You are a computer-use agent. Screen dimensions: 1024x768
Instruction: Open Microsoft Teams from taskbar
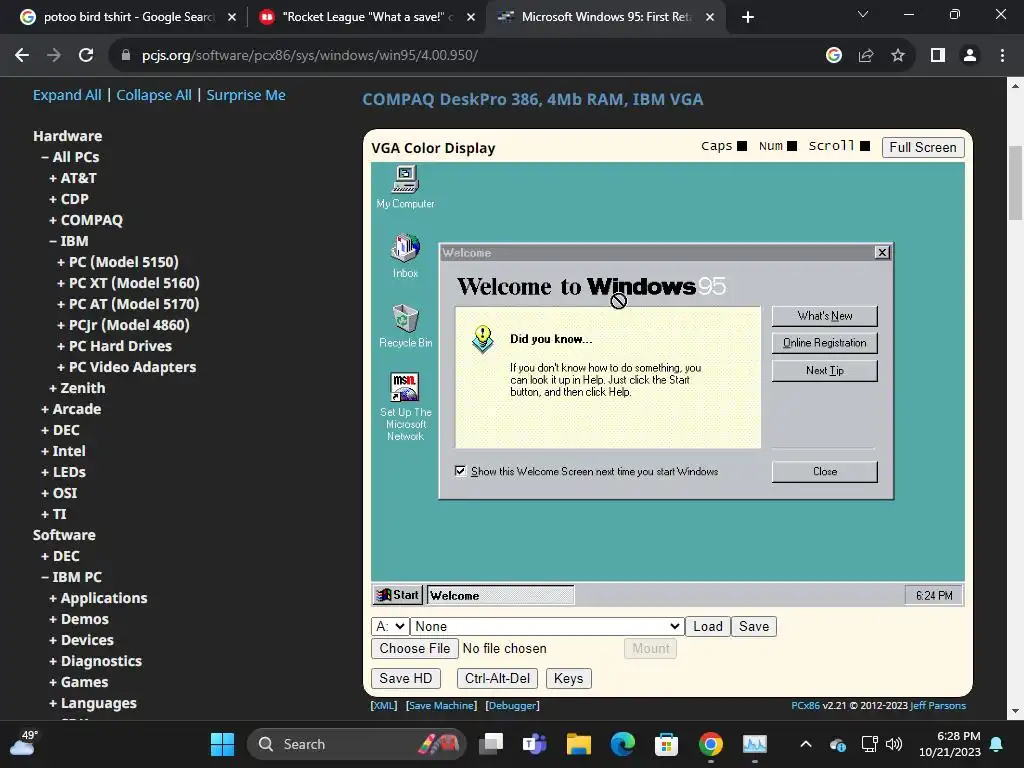click(x=535, y=744)
